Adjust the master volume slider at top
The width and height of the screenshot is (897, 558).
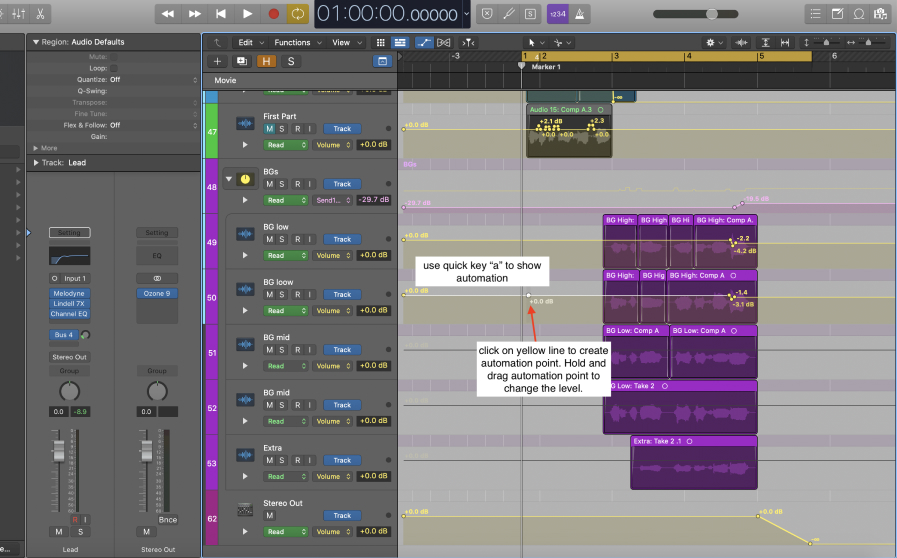[x=712, y=14]
